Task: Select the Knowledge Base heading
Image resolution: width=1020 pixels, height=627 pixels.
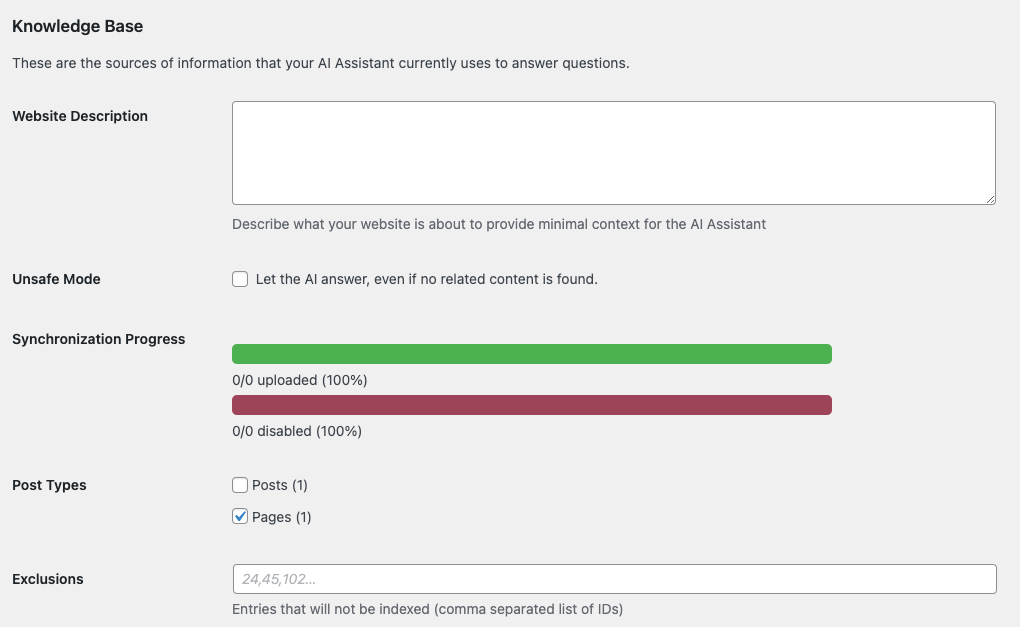Action: click(x=78, y=27)
